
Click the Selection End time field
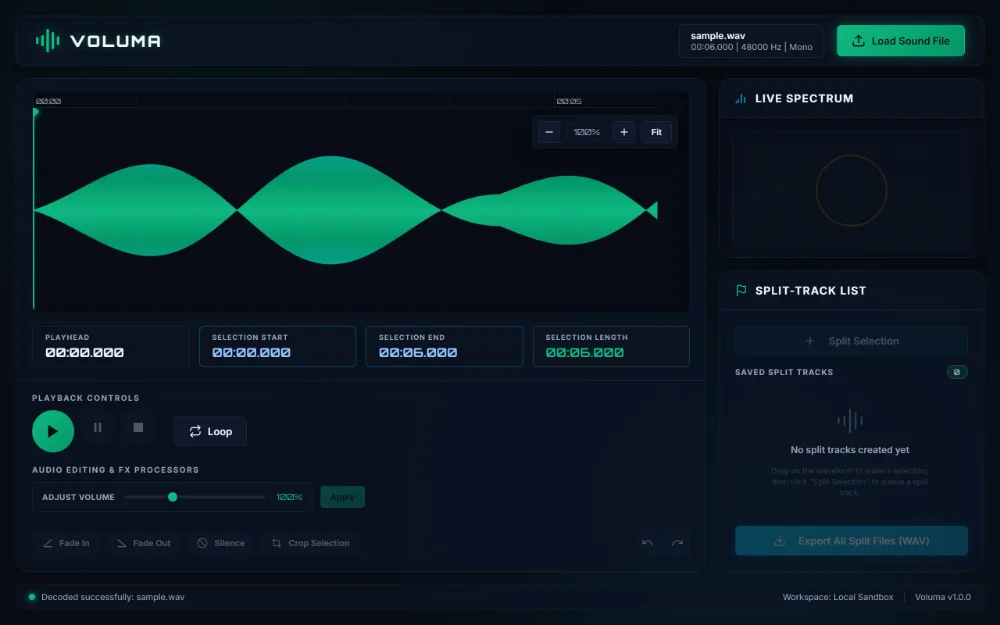click(x=445, y=346)
